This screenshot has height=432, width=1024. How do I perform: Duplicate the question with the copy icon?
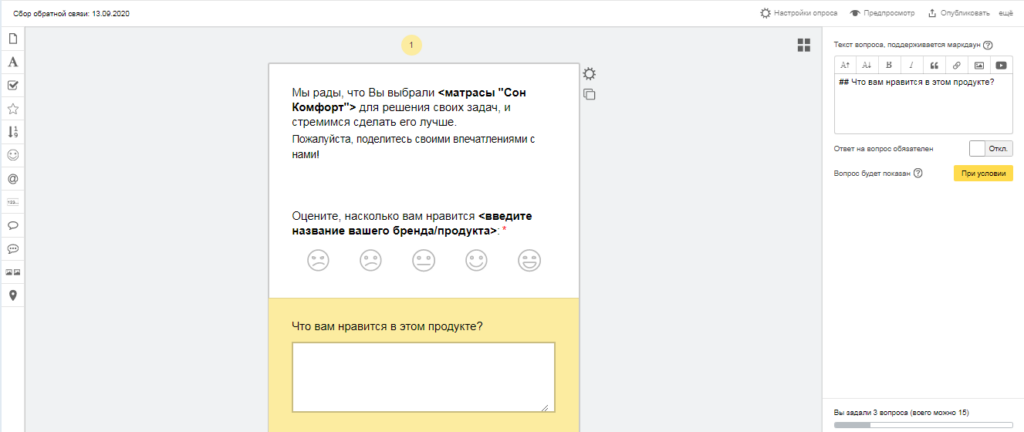pos(589,94)
